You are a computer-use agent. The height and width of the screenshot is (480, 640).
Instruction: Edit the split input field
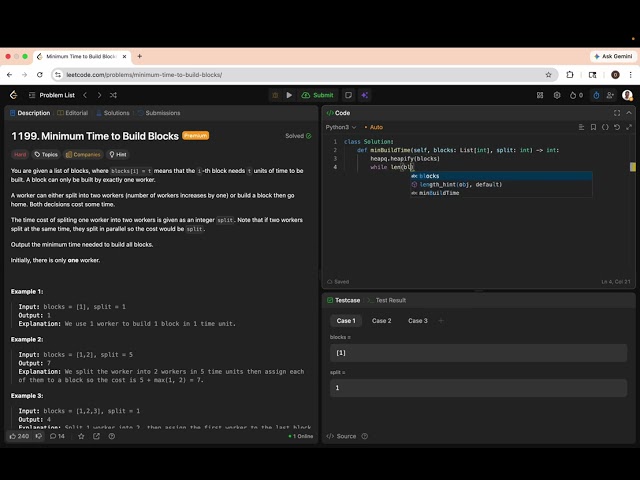[478, 388]
